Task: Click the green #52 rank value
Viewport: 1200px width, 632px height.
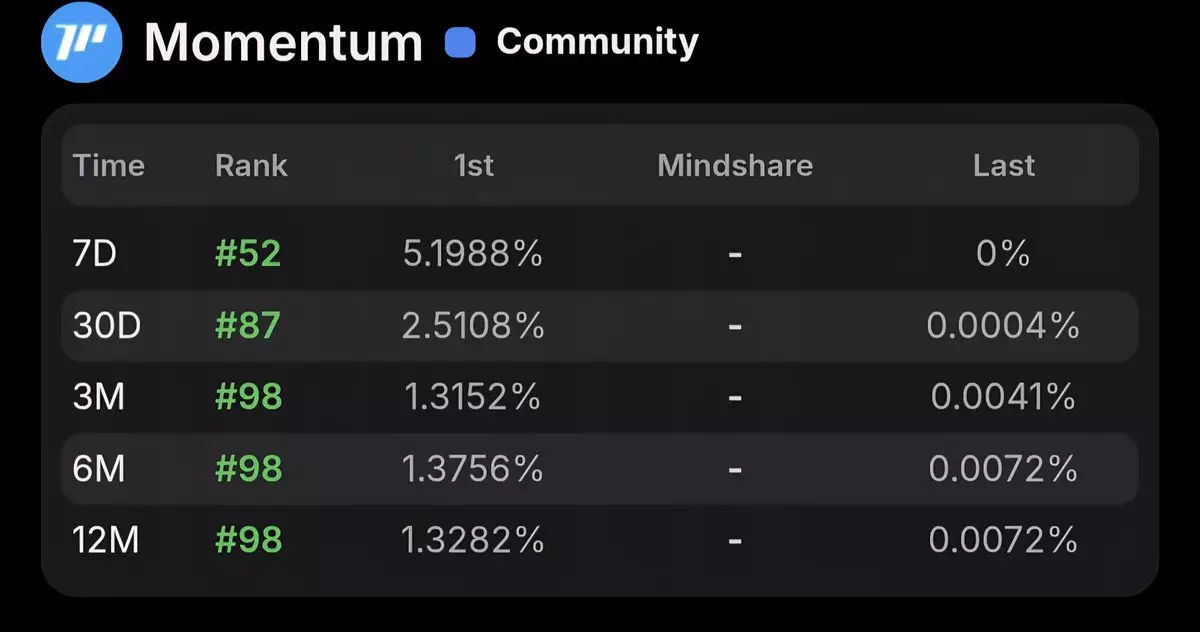Action: click(x=249, y=254)
